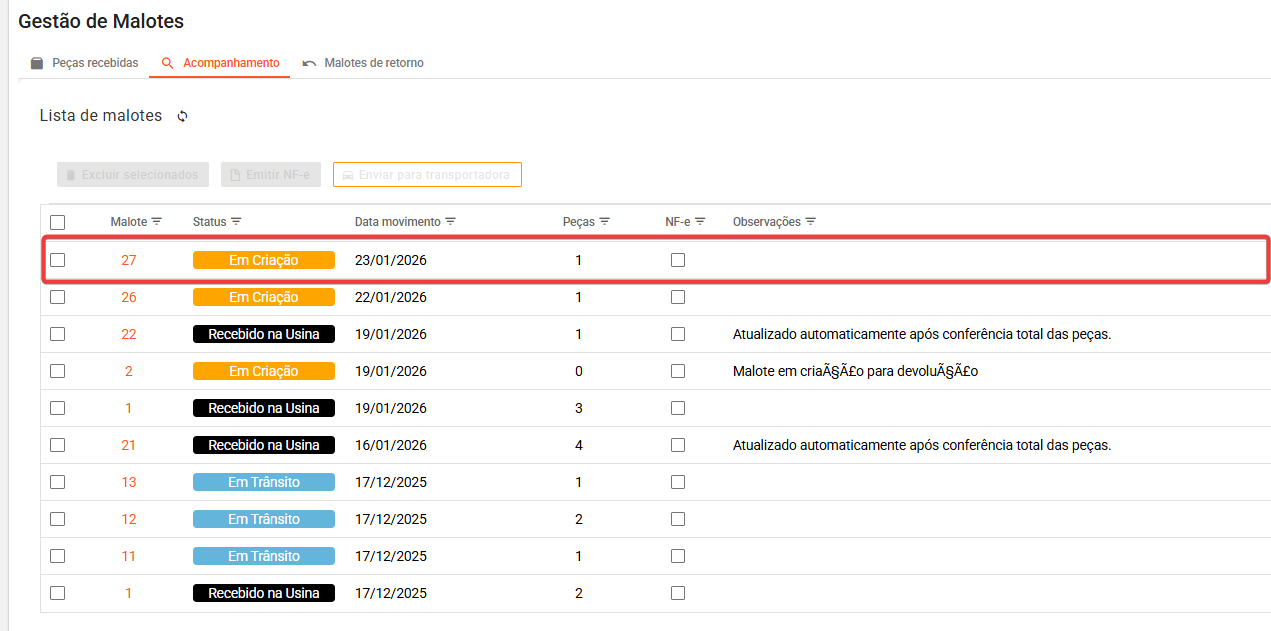Click the refresh icon beside Lista de malotes
The image size is (1271, 631).
point(182,116)
